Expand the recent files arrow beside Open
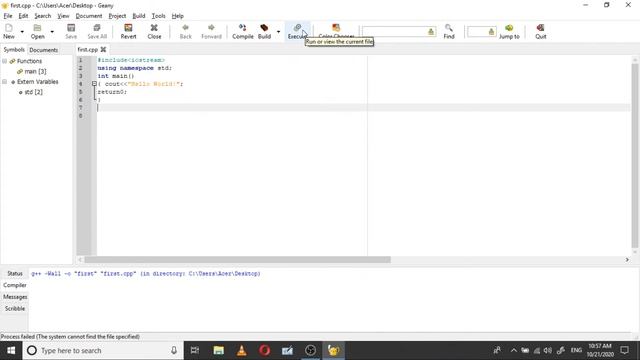 [52, 31]
